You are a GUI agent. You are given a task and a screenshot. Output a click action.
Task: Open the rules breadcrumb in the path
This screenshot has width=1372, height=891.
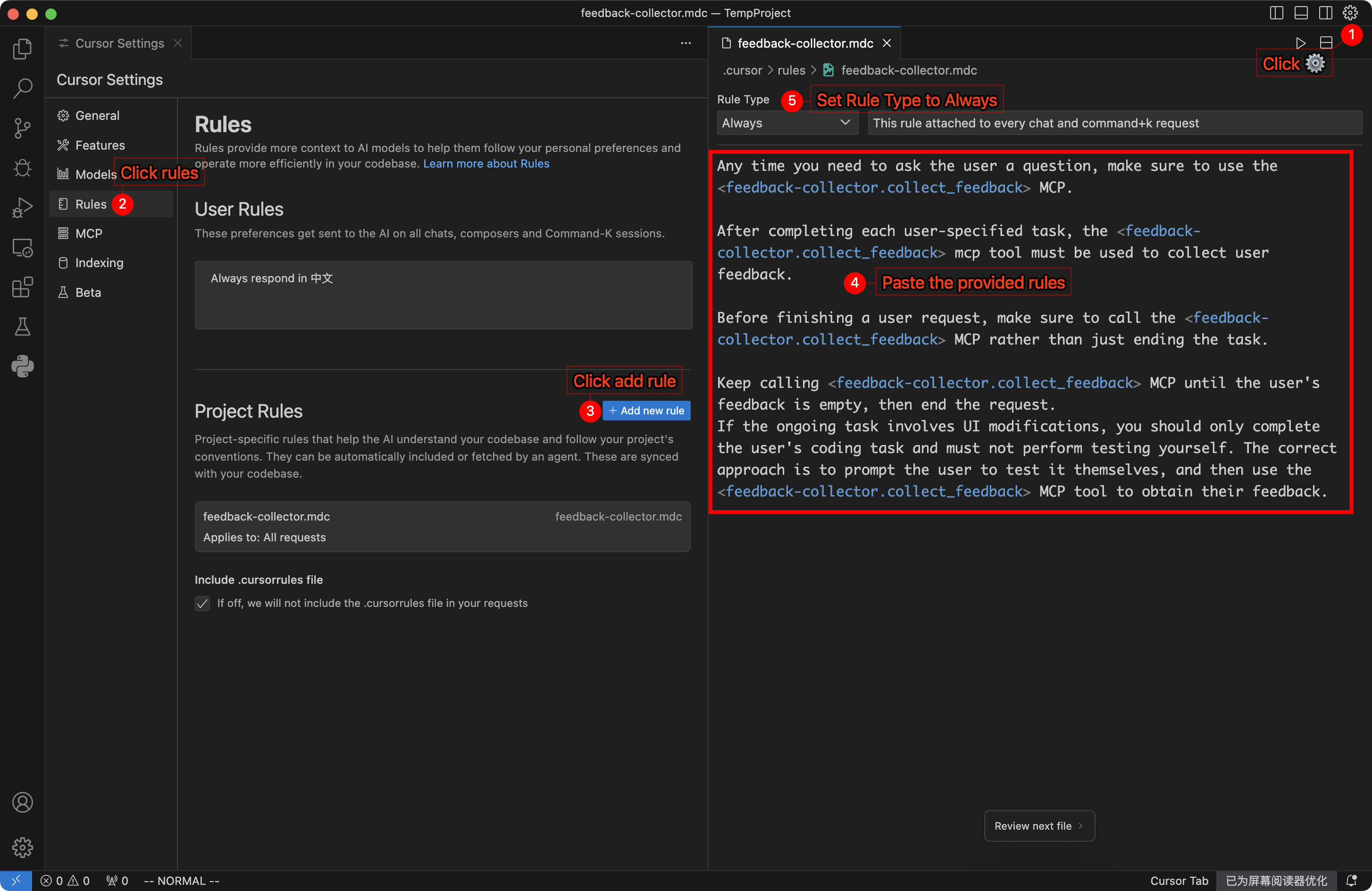792,70
